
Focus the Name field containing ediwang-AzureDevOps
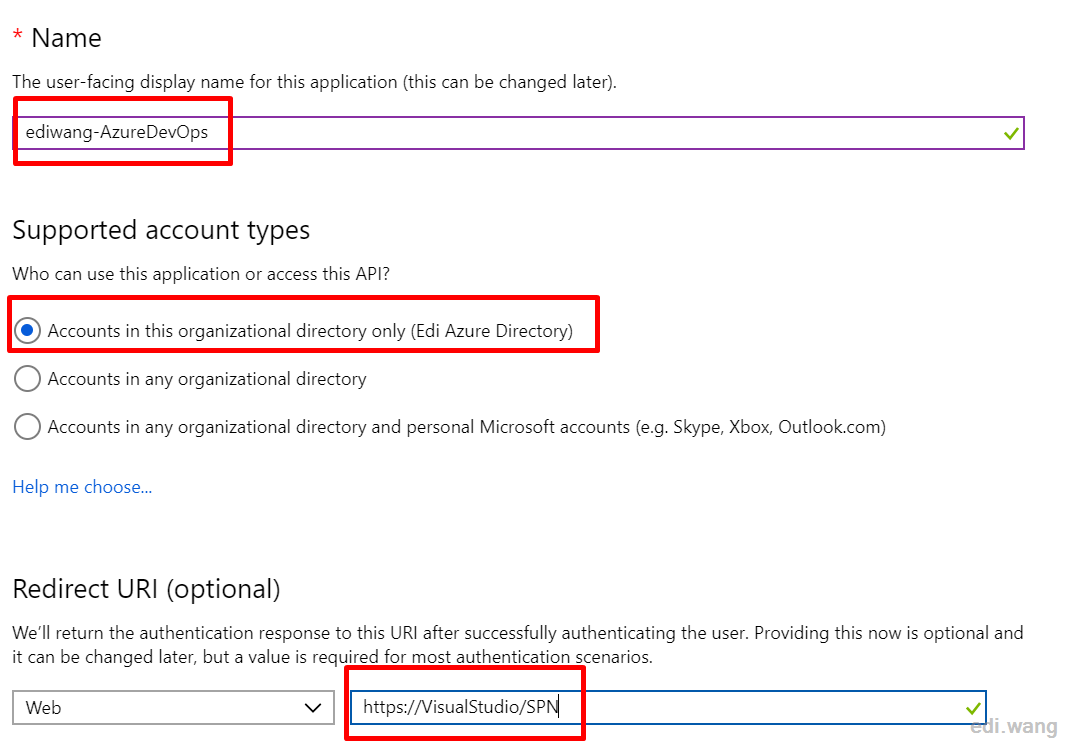click(x=519, y=133)
